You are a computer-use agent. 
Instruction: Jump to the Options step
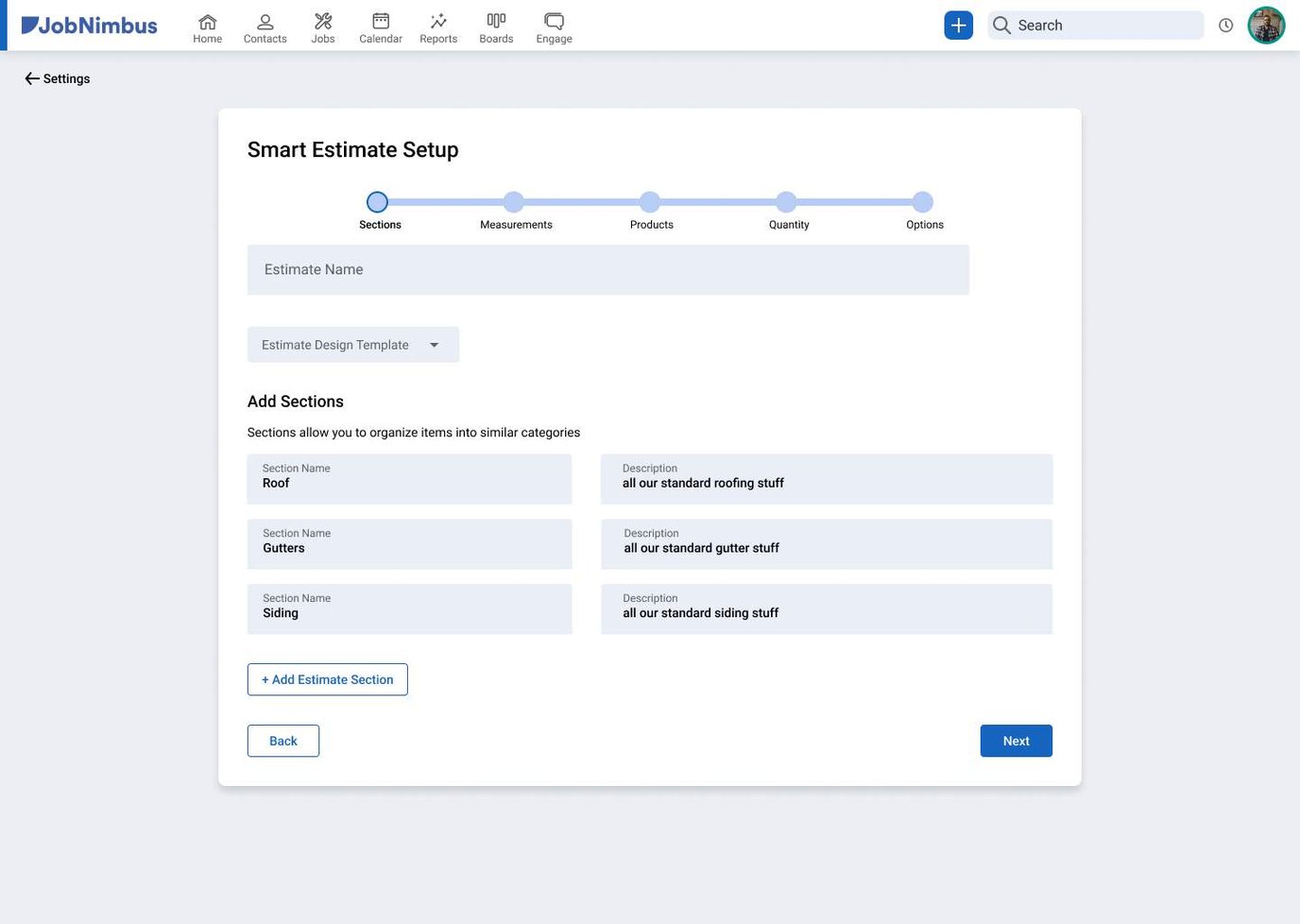pyautogui.click(x=923, y=201)
